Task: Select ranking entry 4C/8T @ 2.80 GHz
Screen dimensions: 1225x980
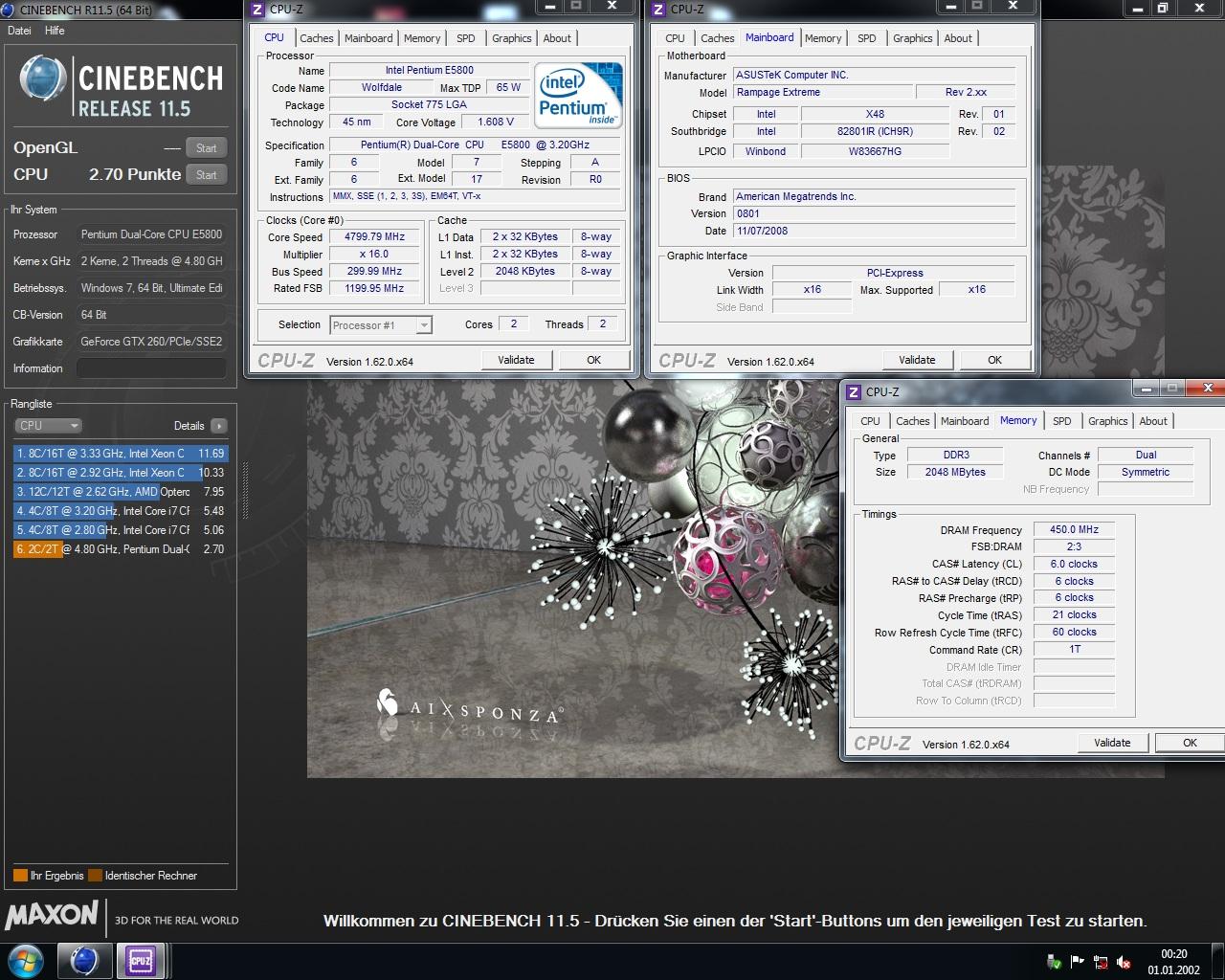Action: coord(120,530)
